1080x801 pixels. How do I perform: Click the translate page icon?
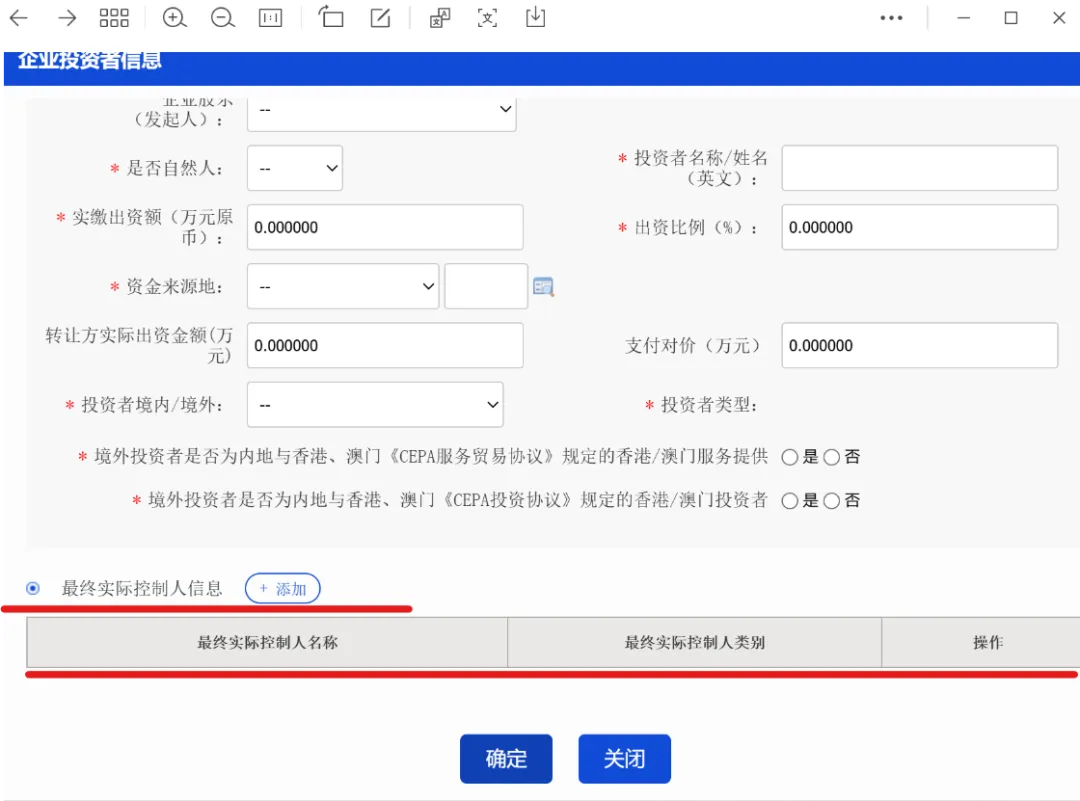tap(439, 17)
